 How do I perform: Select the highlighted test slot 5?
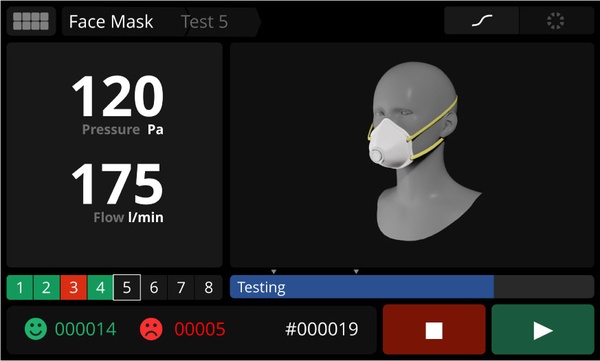(127, 287)
